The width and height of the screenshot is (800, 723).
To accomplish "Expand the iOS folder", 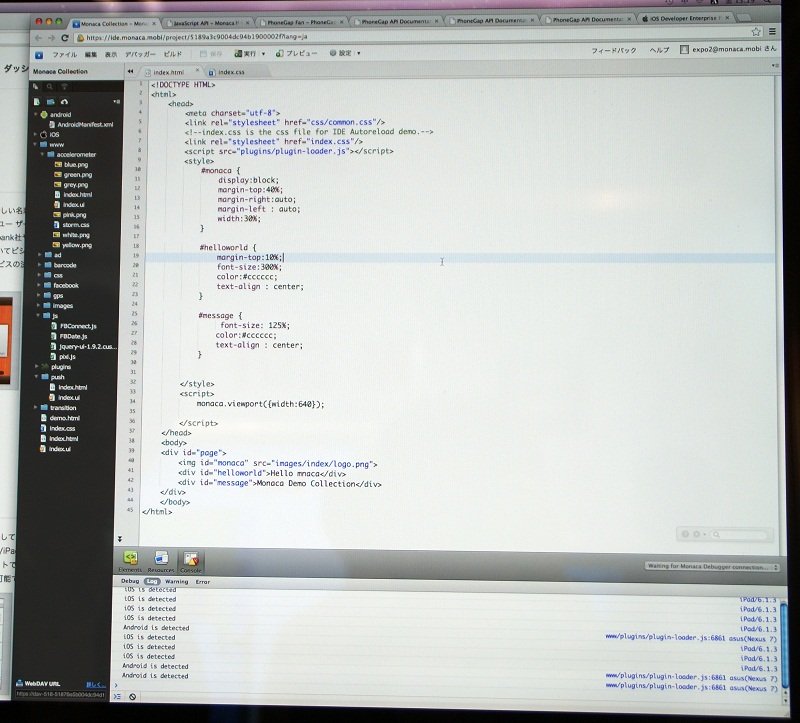I will 35,135.
